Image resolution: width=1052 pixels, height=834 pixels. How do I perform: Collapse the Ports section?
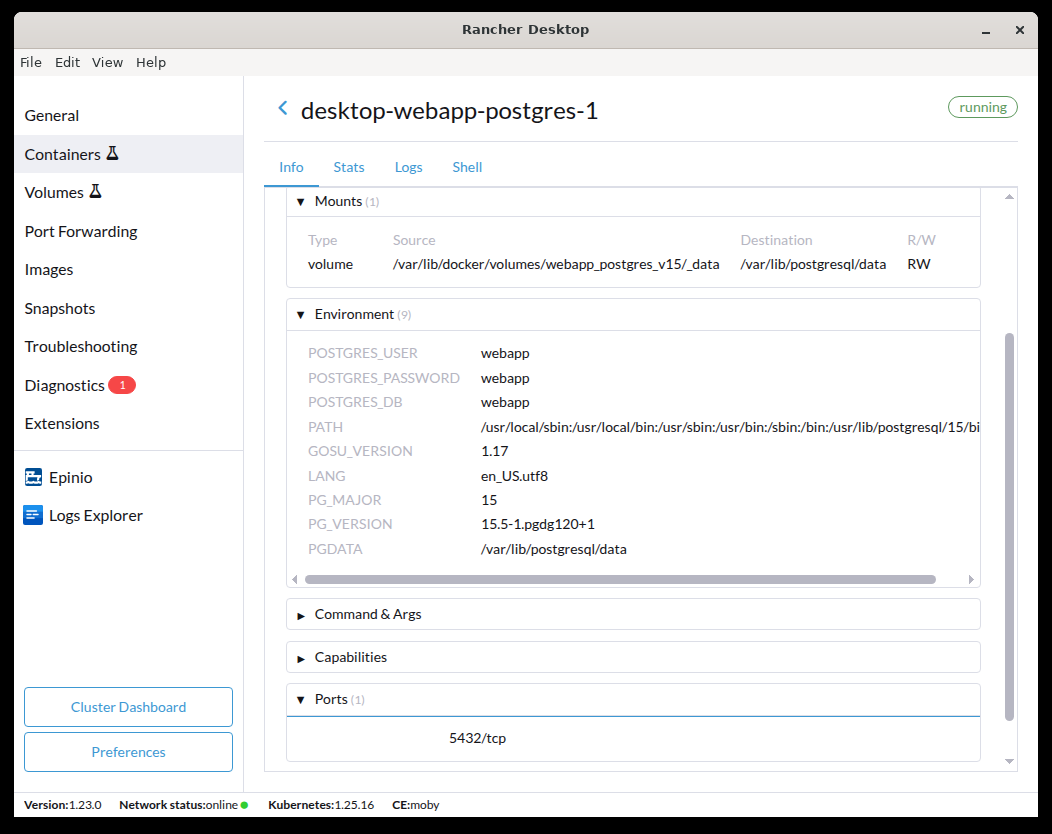(x=301, y=700)
